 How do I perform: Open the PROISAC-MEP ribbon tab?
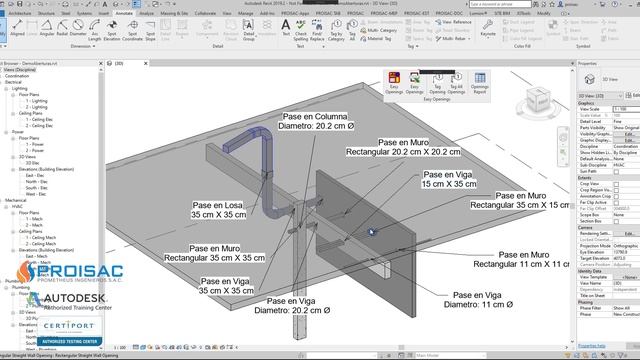click(384, 13)
